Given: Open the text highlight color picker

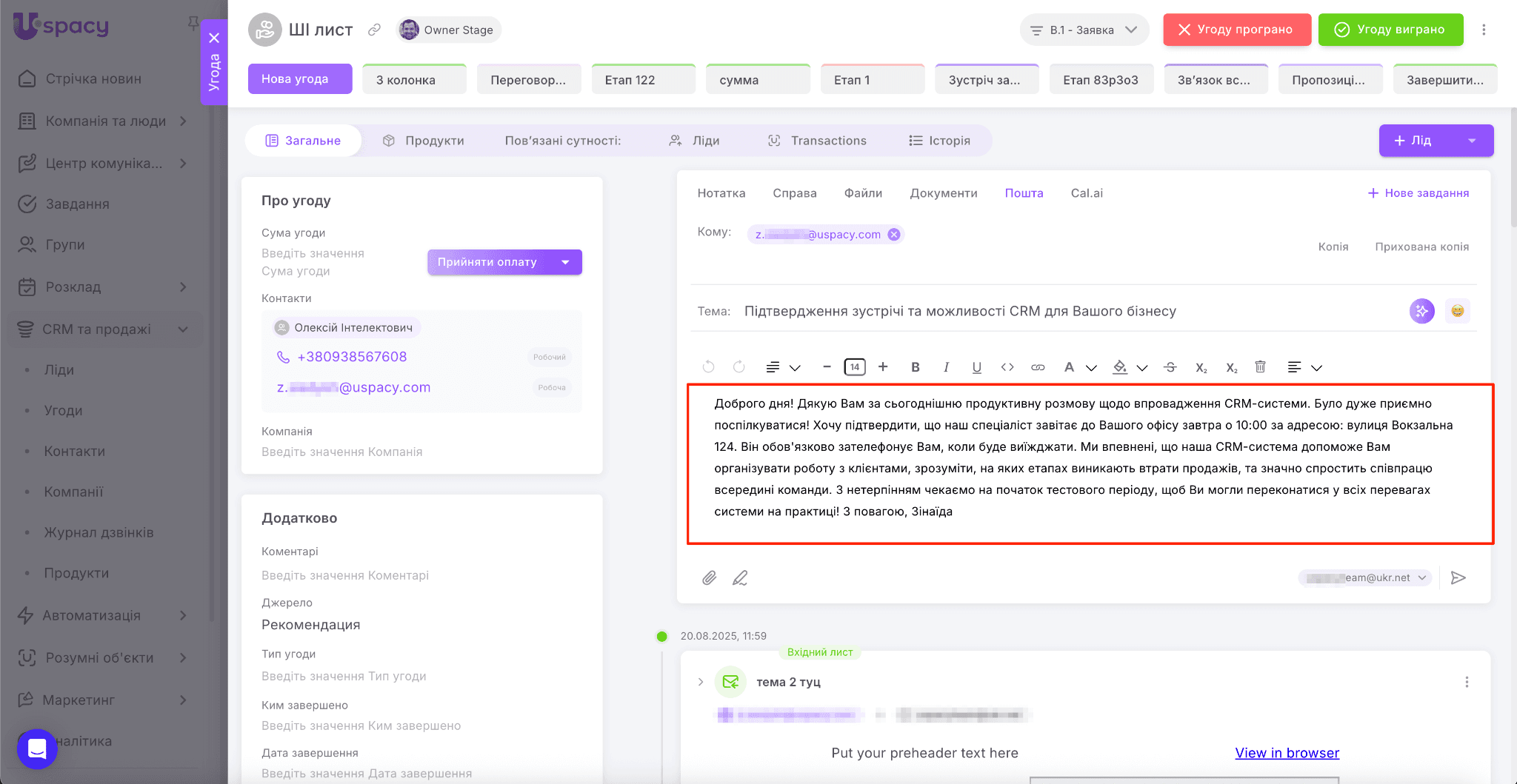Looking at the screenshot, I should 1120,367.
